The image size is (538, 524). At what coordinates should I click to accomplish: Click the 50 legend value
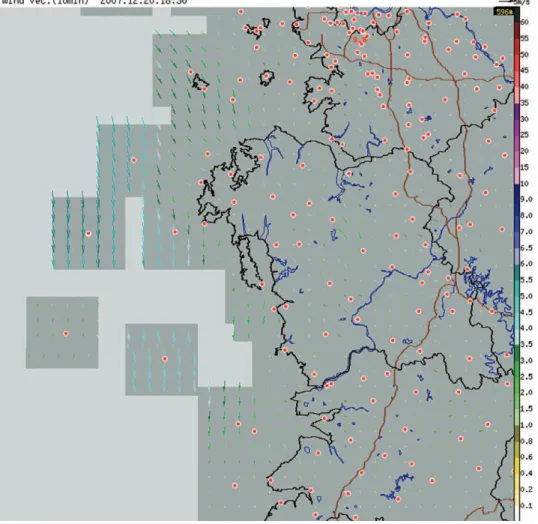click(524, 55)
